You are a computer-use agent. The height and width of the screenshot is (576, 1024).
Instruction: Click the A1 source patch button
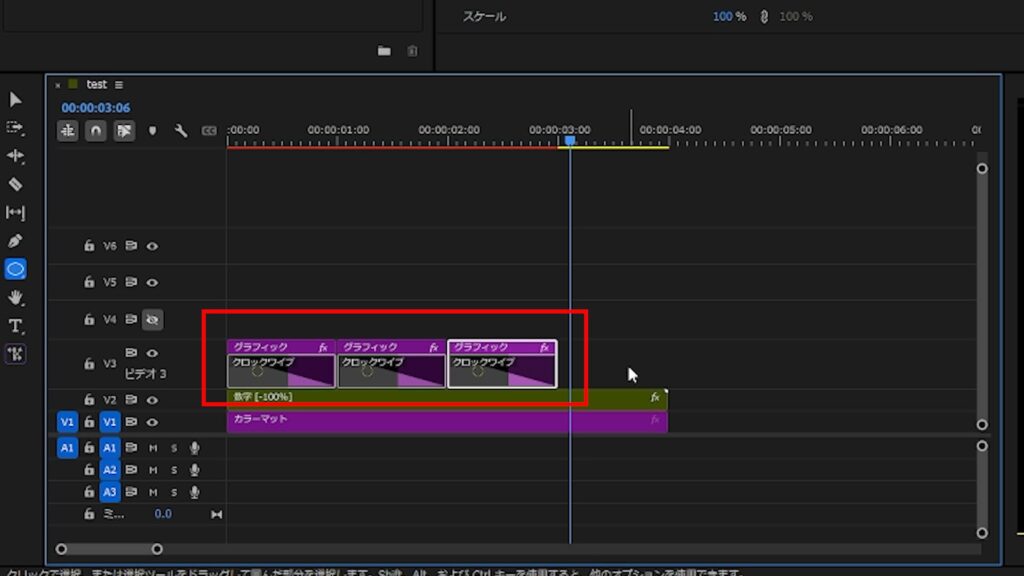pos(67,448)
